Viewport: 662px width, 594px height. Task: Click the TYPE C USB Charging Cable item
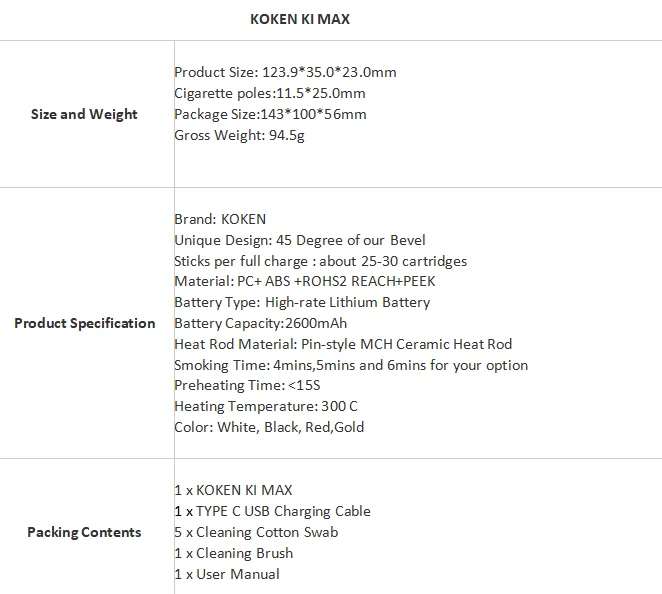coord(272,511)
